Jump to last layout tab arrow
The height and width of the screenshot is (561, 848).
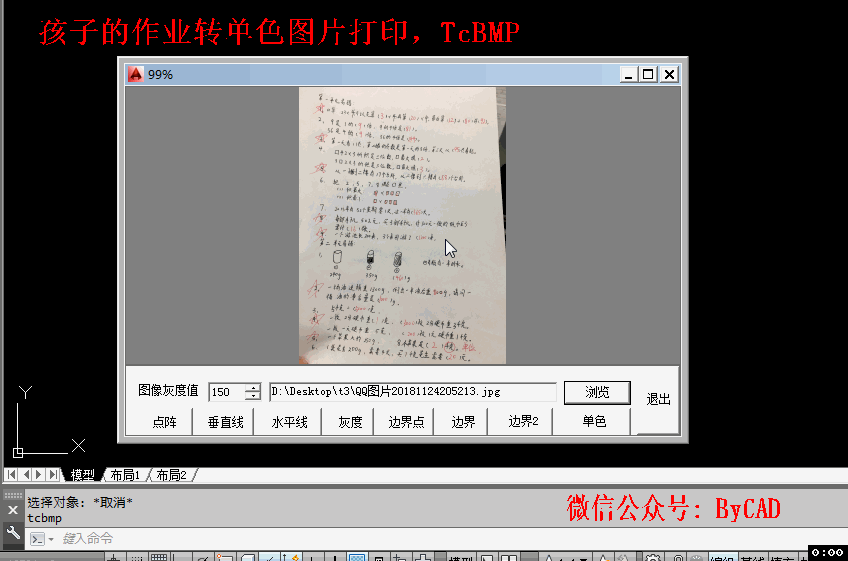(53, 474)
